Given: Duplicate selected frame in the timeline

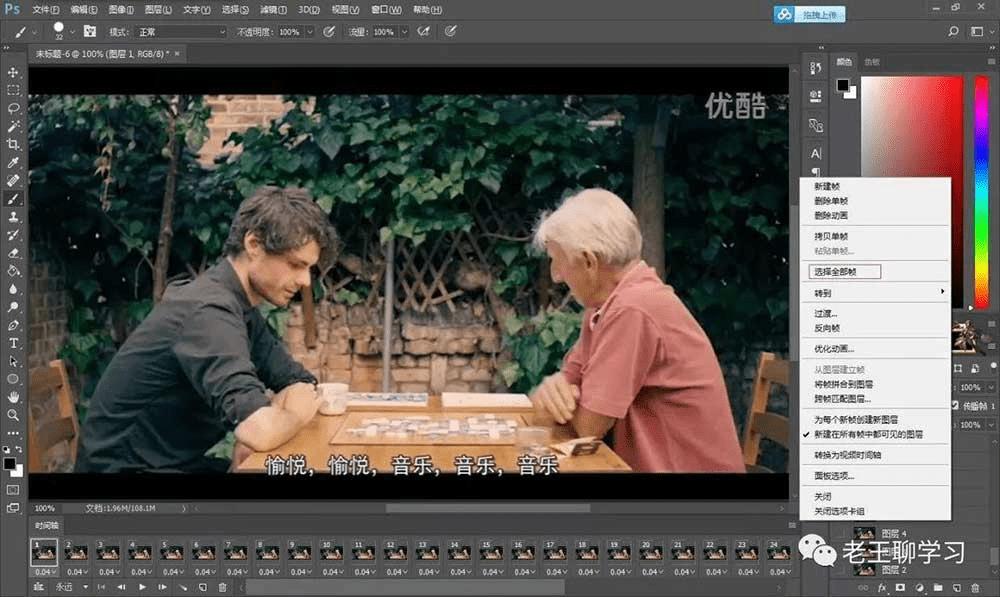Looking at the screenshot, I should [202, 587].
